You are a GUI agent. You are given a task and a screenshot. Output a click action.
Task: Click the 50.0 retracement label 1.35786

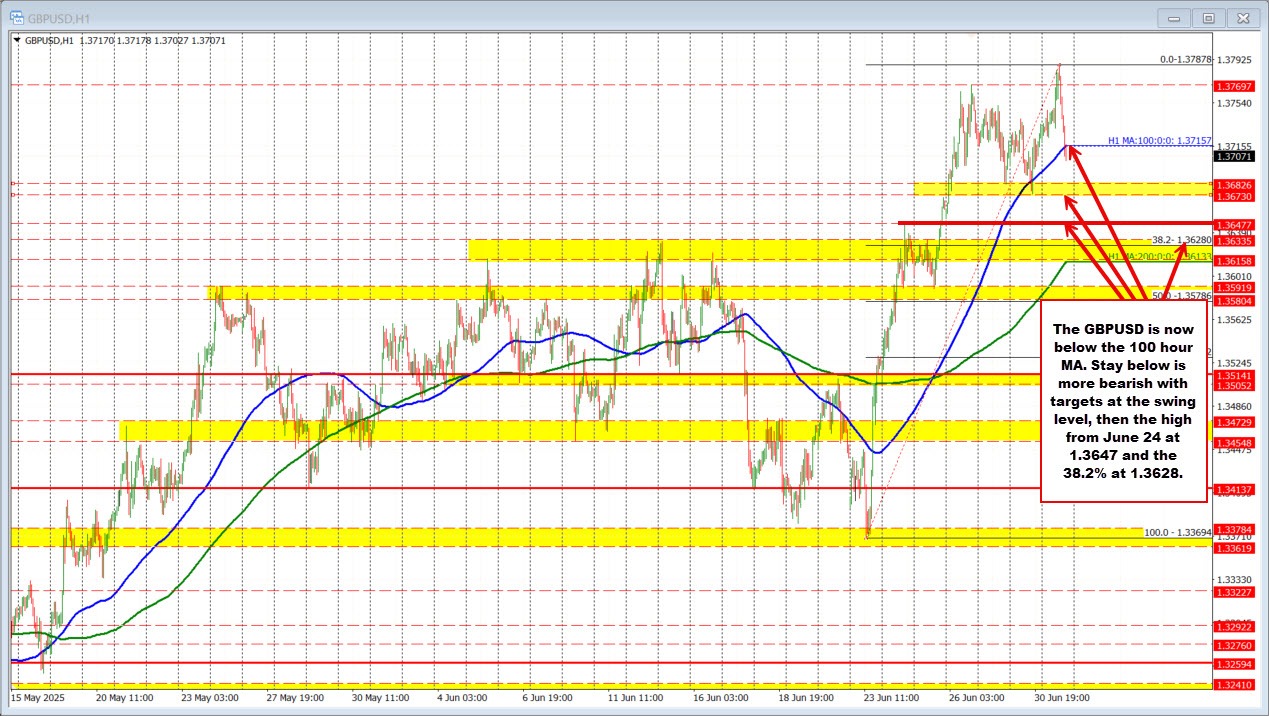point(1180,295)
